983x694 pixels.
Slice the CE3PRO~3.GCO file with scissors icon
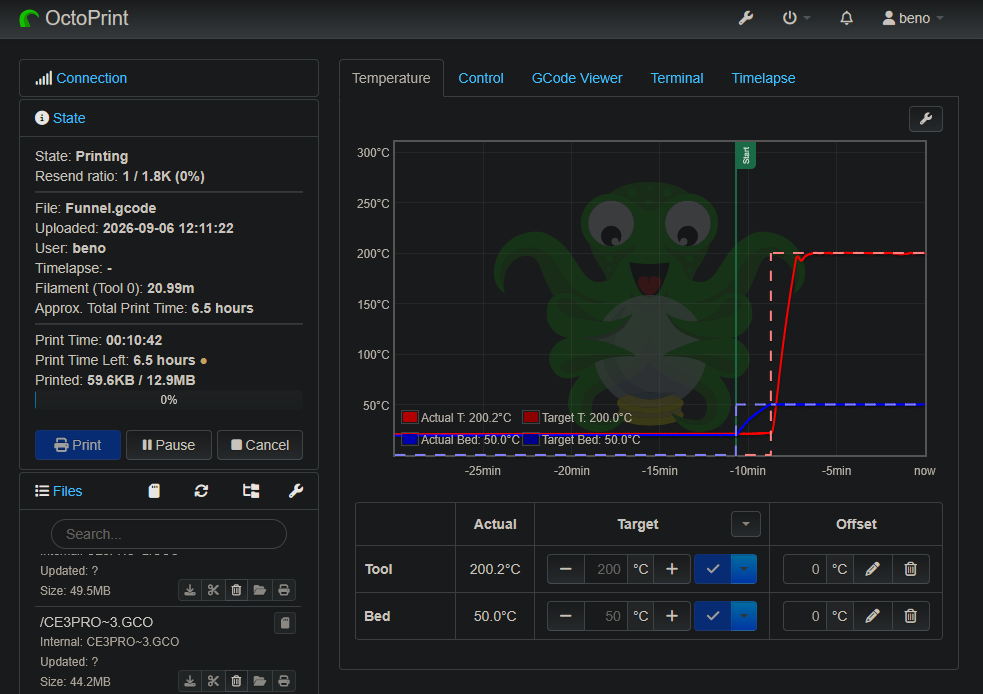pyautogui.click(x=213, y=681)
